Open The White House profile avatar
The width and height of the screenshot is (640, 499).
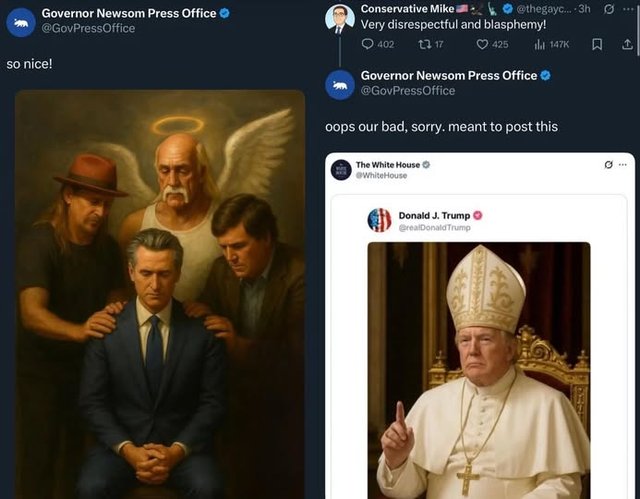[341, 169]
